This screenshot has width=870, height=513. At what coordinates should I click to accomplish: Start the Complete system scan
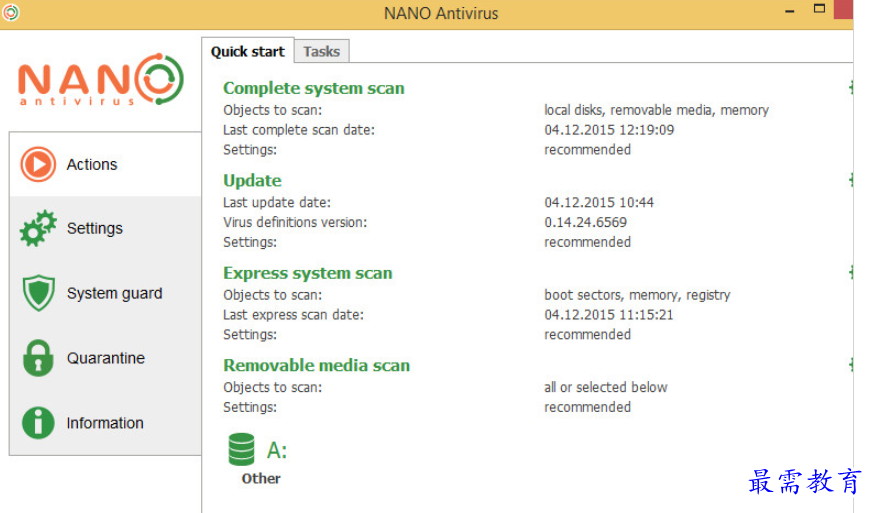313,88
